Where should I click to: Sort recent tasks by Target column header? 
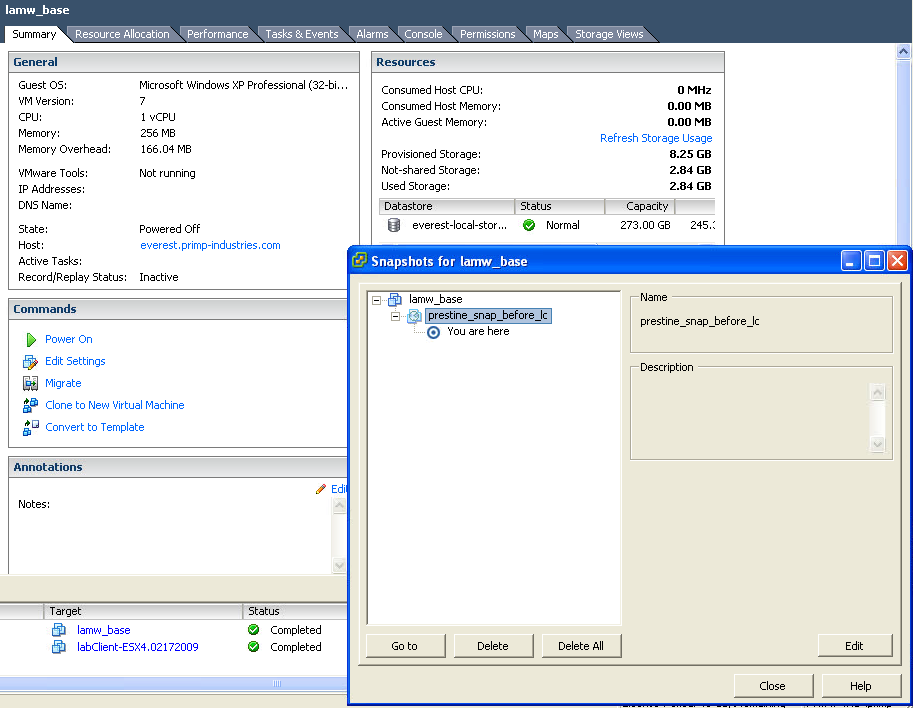pos(143,611)
